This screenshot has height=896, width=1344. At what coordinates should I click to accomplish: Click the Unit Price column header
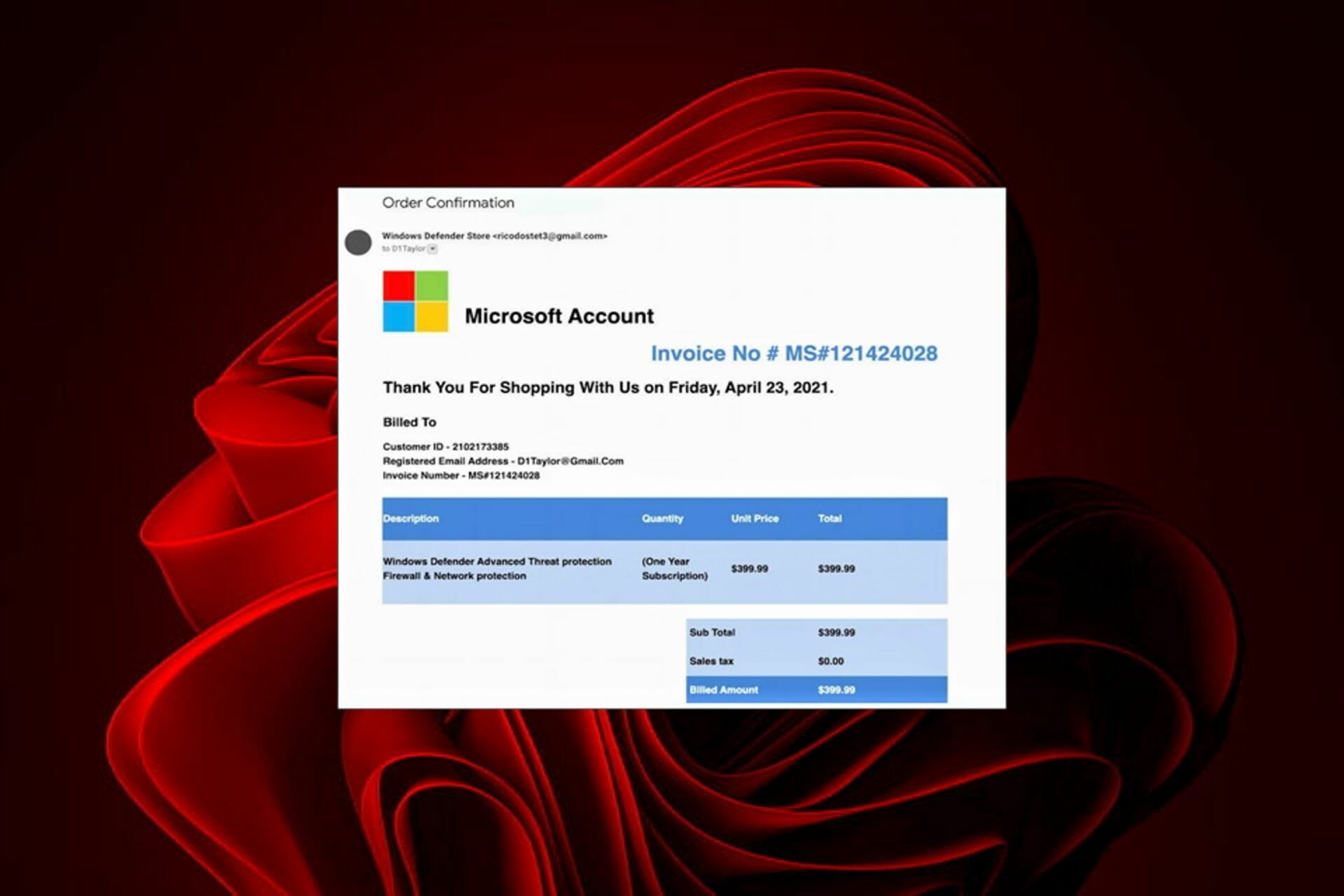[755, 519]
